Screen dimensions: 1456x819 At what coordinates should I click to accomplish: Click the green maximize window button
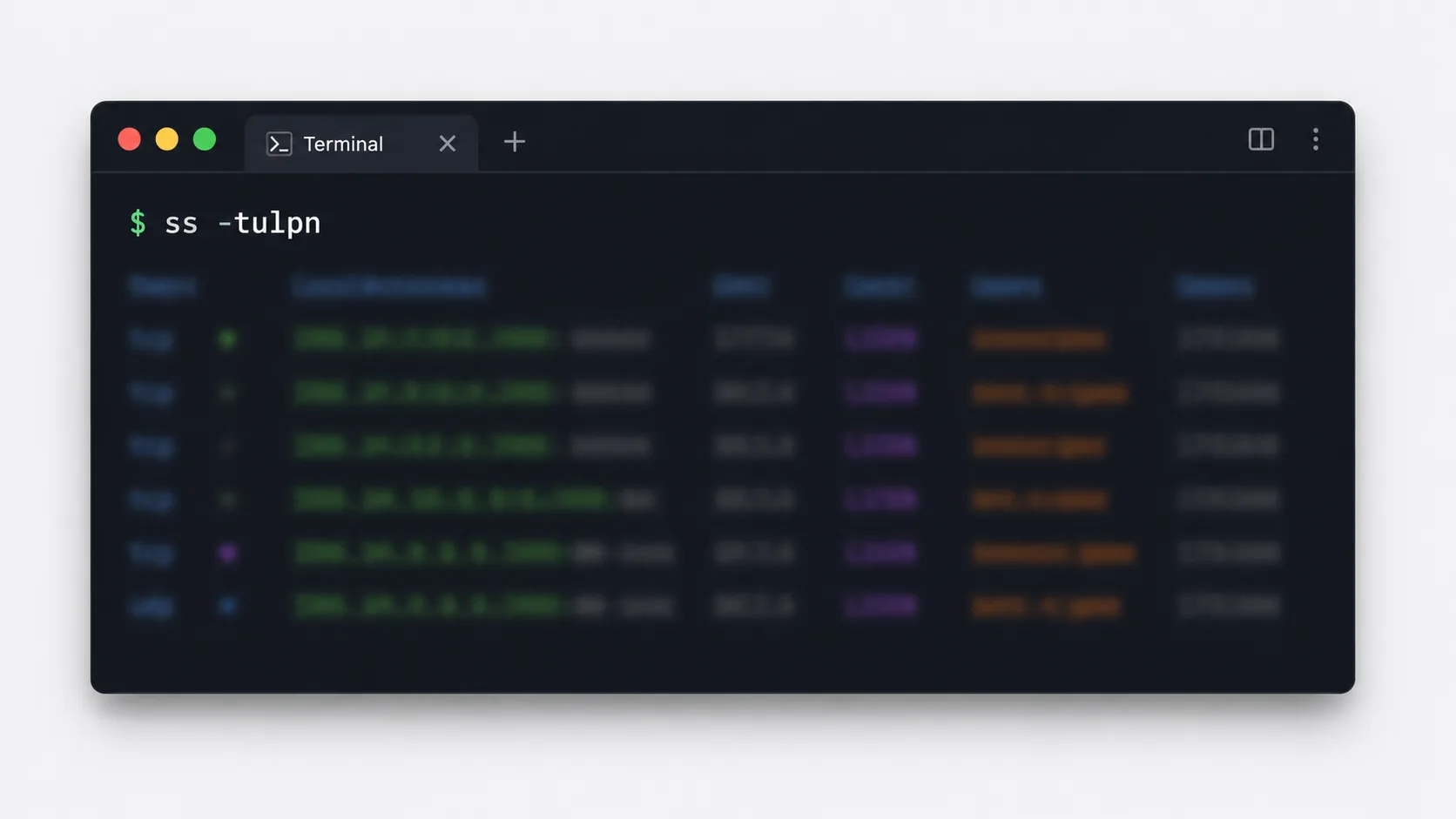pyautogui.click(x=205, y=139)
